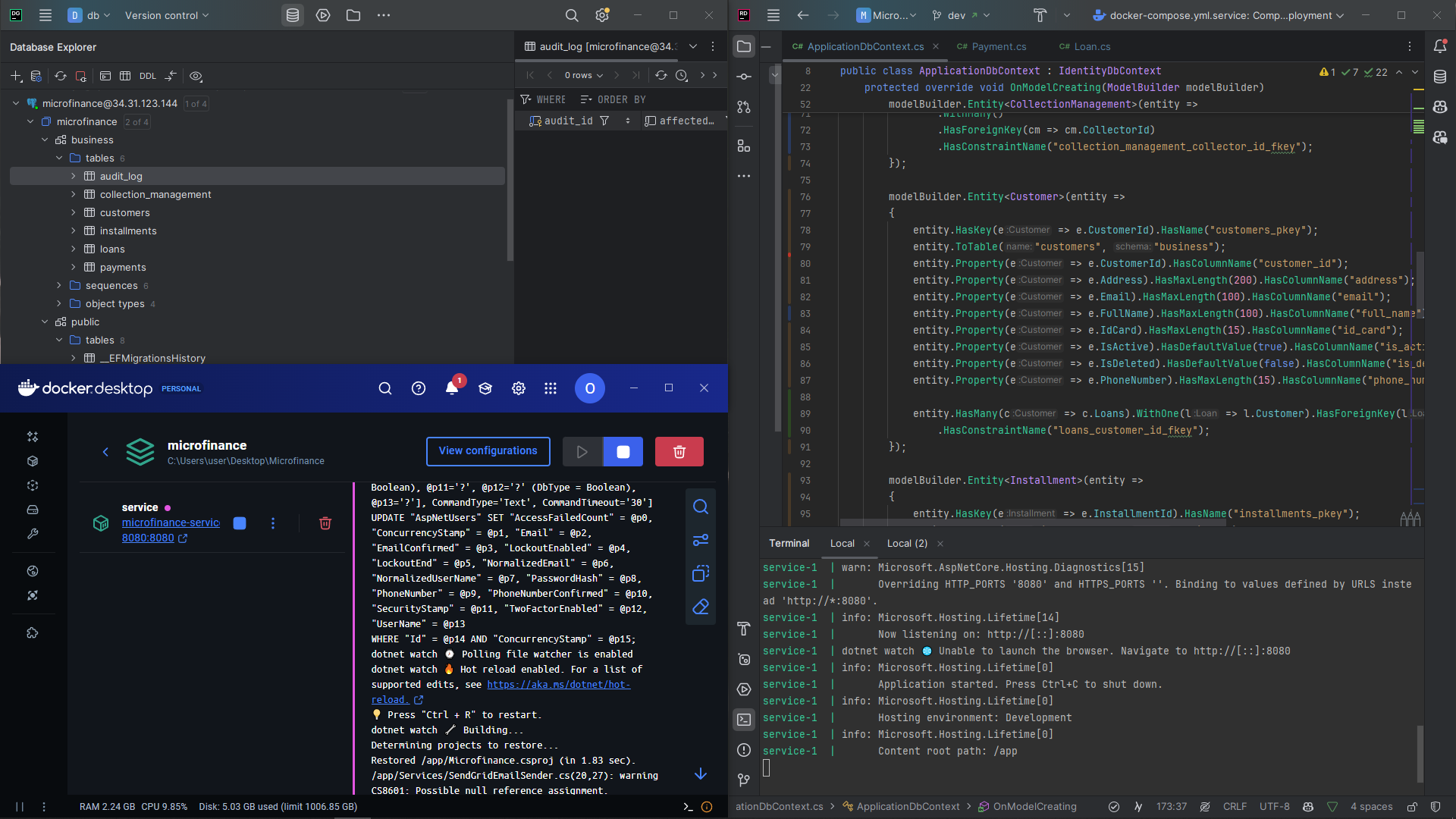Copy Docker logs to clipboard
This screenshot has height=819, width=1456.
click(701, 573)
